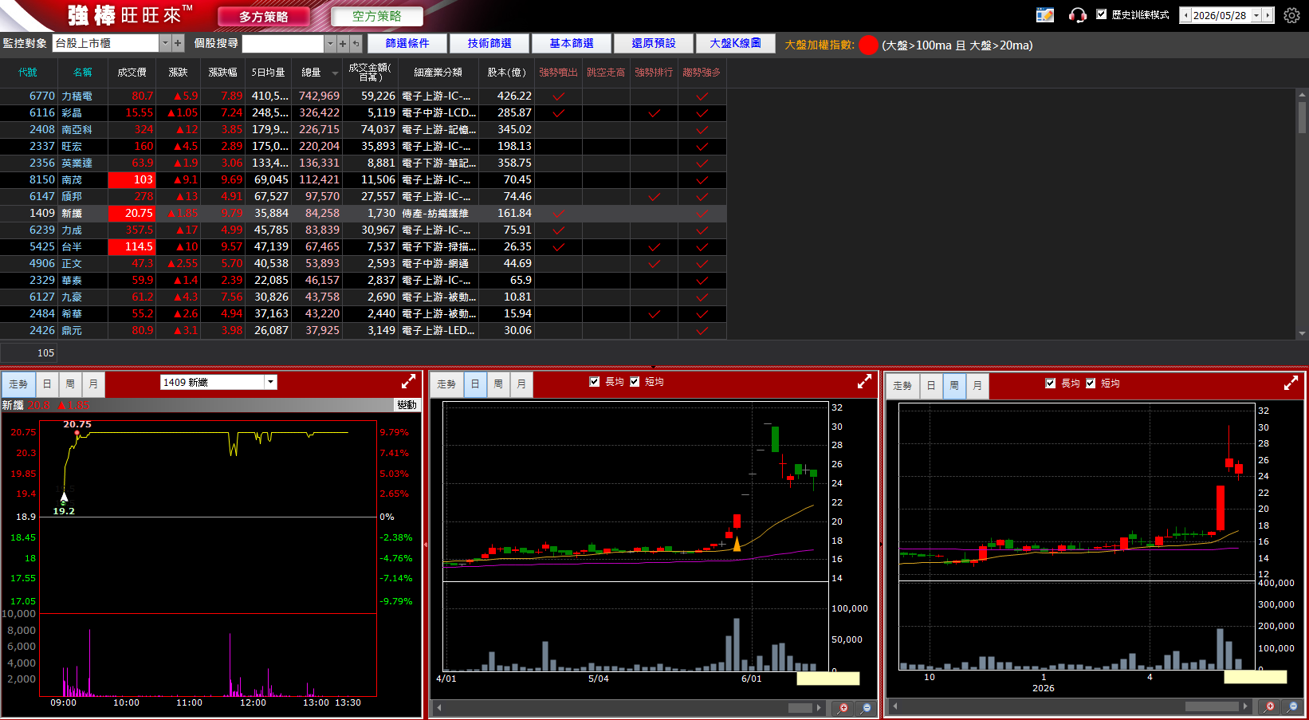The height and width of the screenshot is (720, 1309).
Task: Select row 6239 力成
Action: point(363,230)
